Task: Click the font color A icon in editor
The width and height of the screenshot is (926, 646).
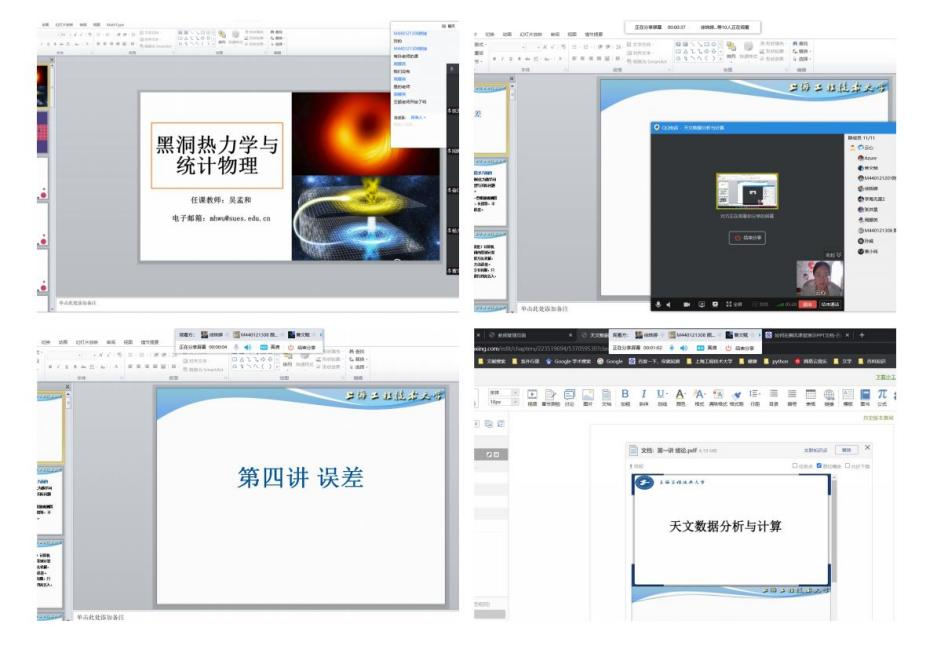Action: coord(681,394)
